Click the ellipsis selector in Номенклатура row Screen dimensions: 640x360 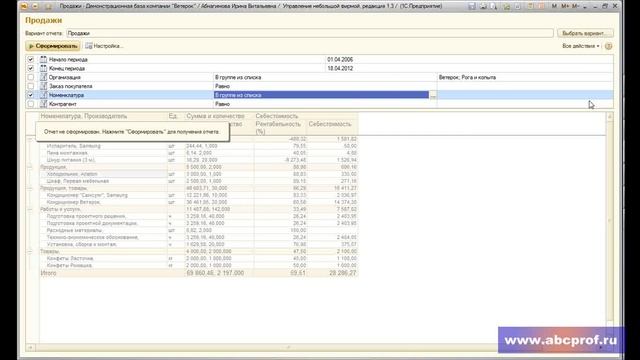point(433,95)
